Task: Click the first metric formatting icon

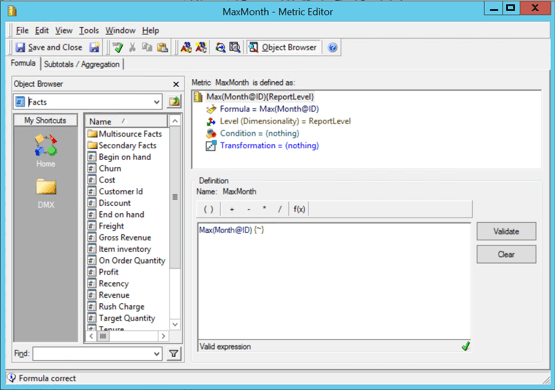Action: tap(186, 47)
